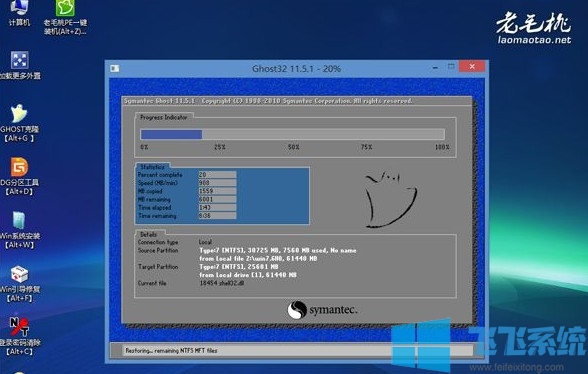This screenshot has width=588, height=374.
Task: Launch 老毛桃PE一键装机 desktop shortcut
Action: coord(65,17)
